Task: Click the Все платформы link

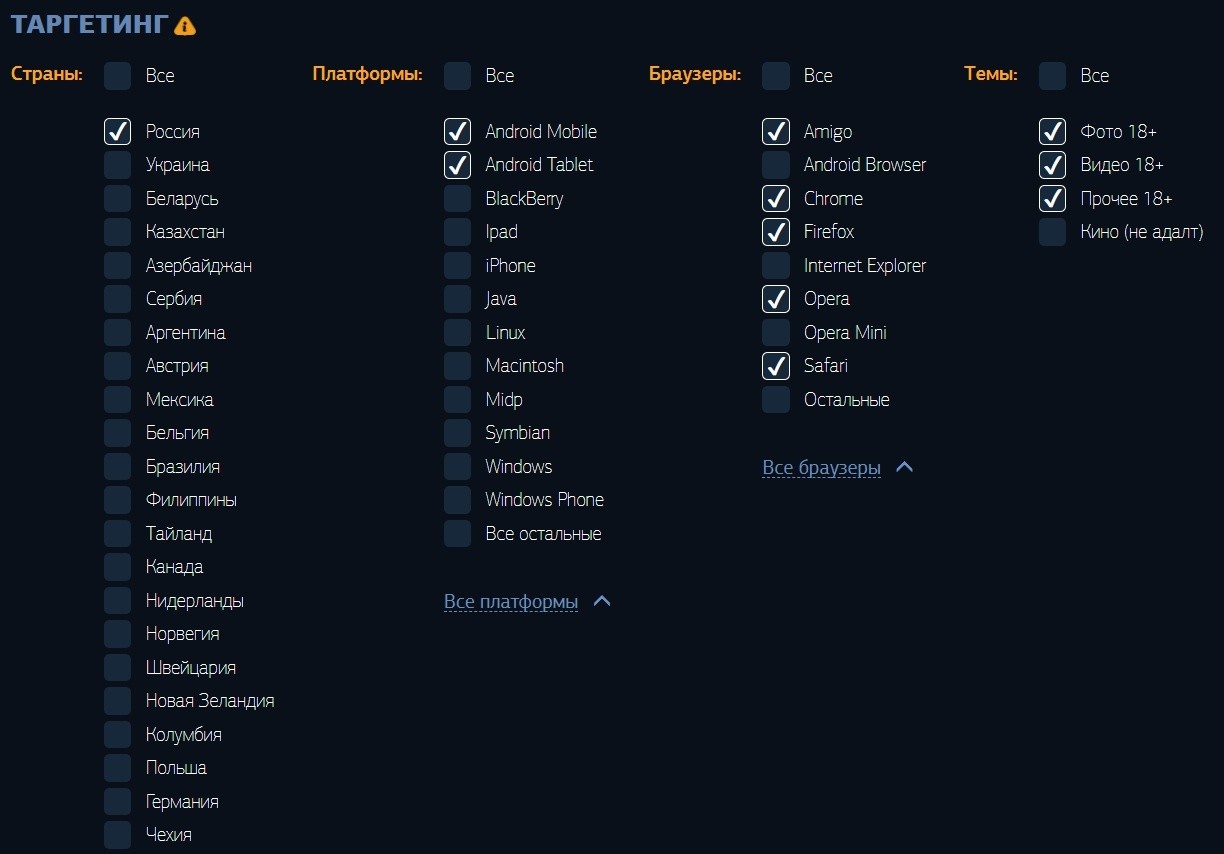Action: pos(511,602)
